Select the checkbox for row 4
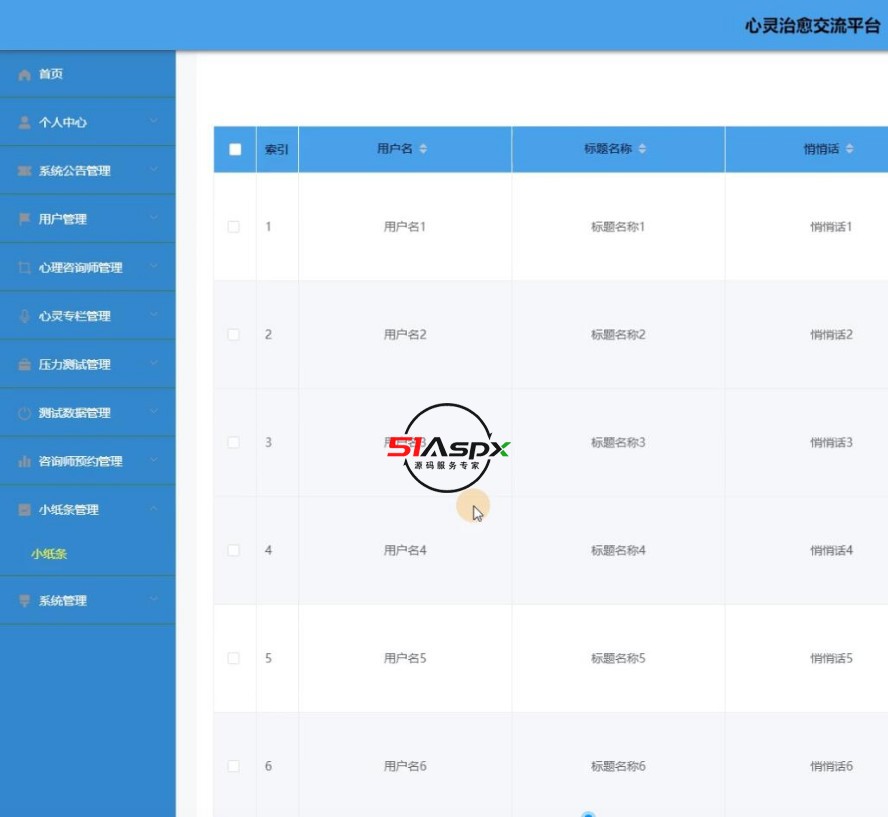The width and height of the screenshot is (888, 817). (x=234, y=551)
